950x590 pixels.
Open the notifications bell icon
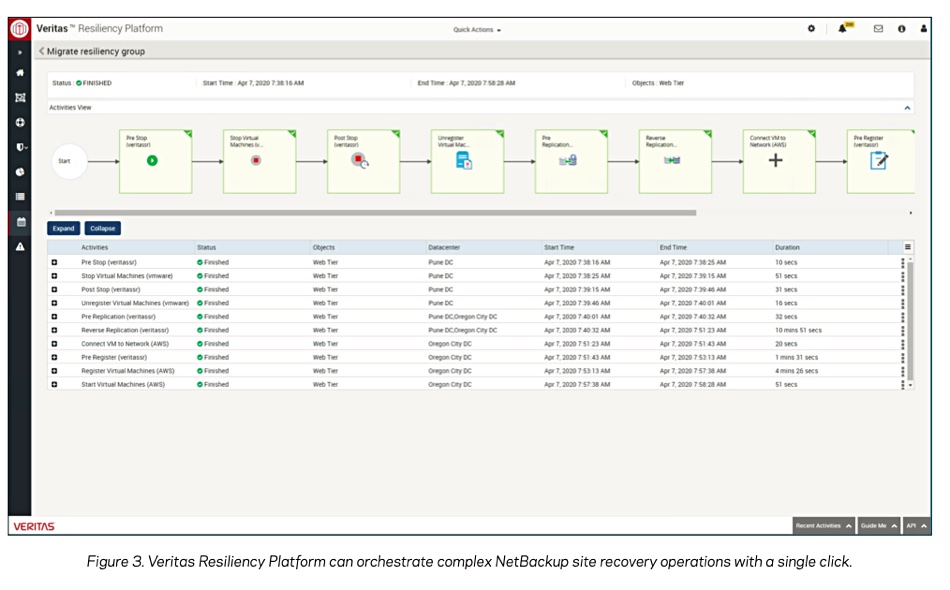point(843,28)
